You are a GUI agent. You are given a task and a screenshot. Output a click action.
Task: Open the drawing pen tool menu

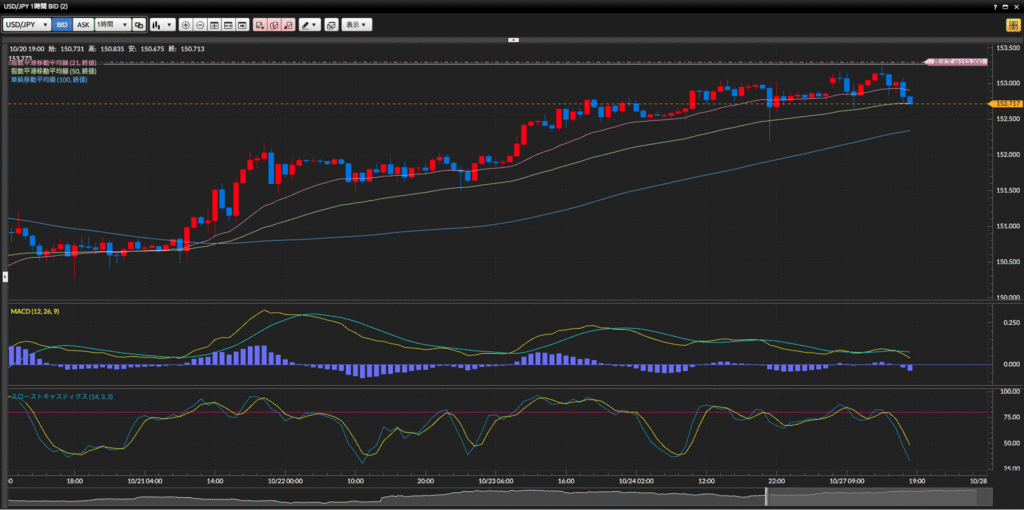click(x=309, y=24)
